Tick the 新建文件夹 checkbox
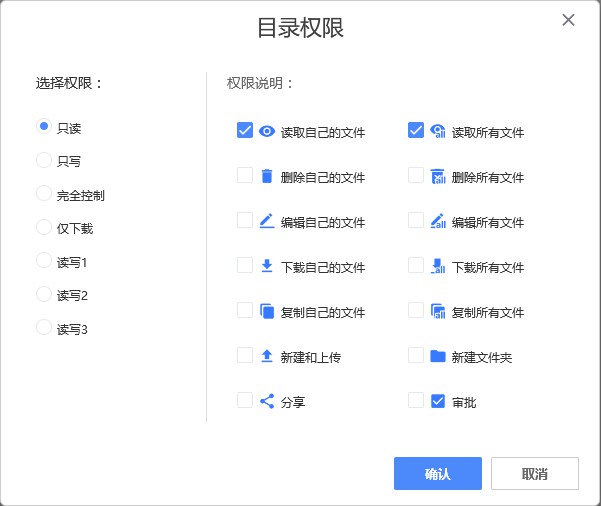This screenshot has height=506, width=601. (x=416, y=355)
